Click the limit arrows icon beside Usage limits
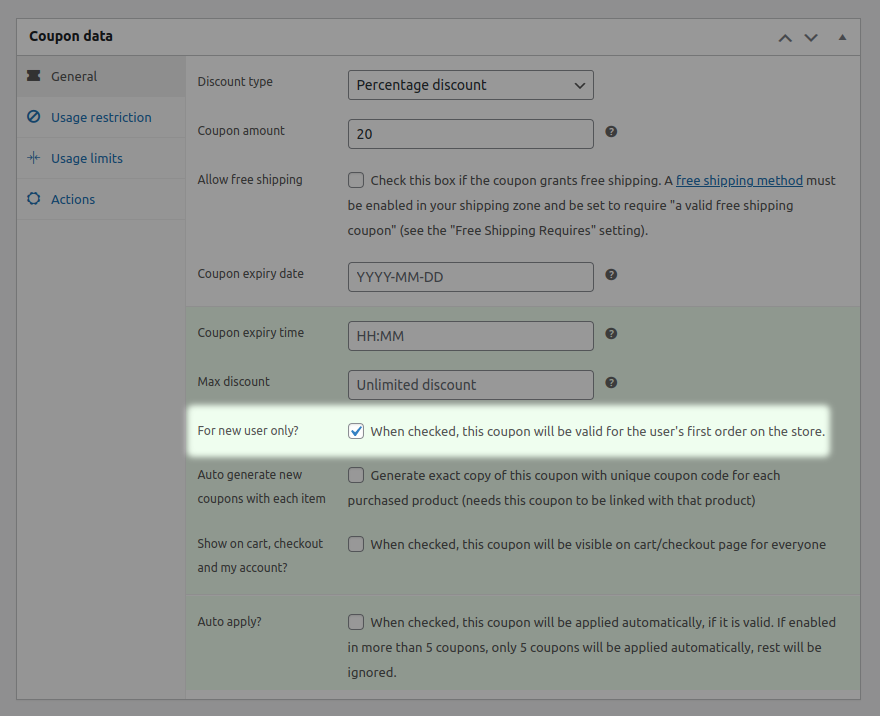Viewport: 880px width, 716px height. pyautogui.click(x=33, y=158)
